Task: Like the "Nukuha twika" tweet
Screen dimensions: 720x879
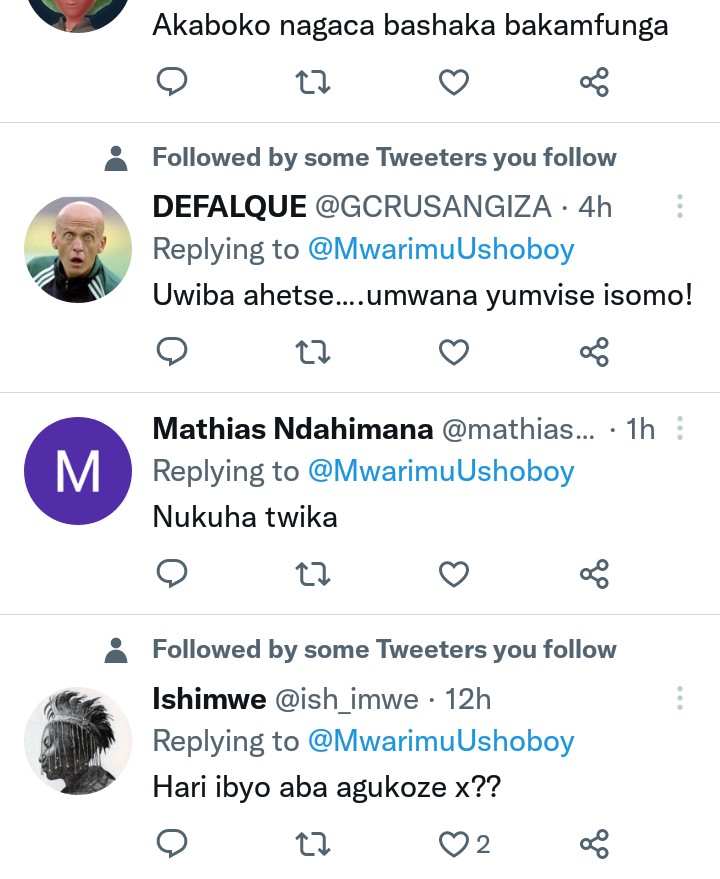Action: (455, 574)
